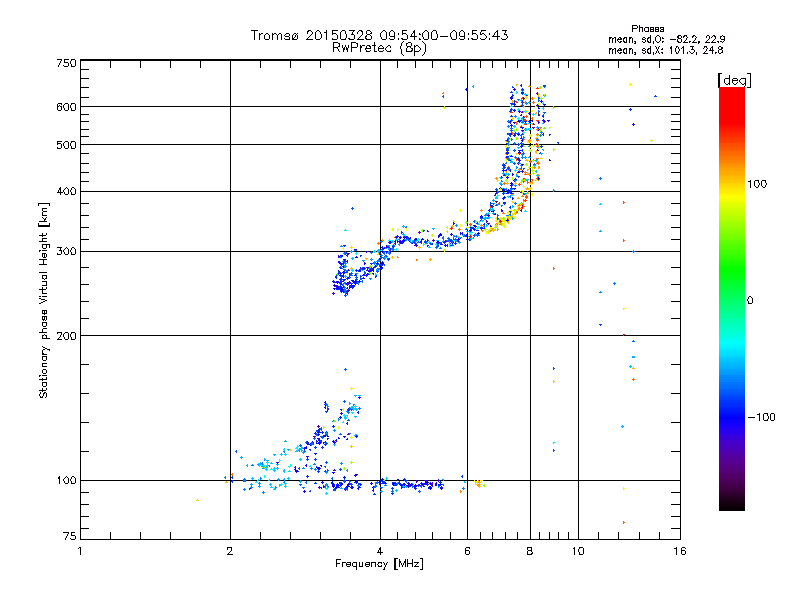Click the mean, sd,X statistics line
This screenshot has width=800, height=600.
[651, 49]
